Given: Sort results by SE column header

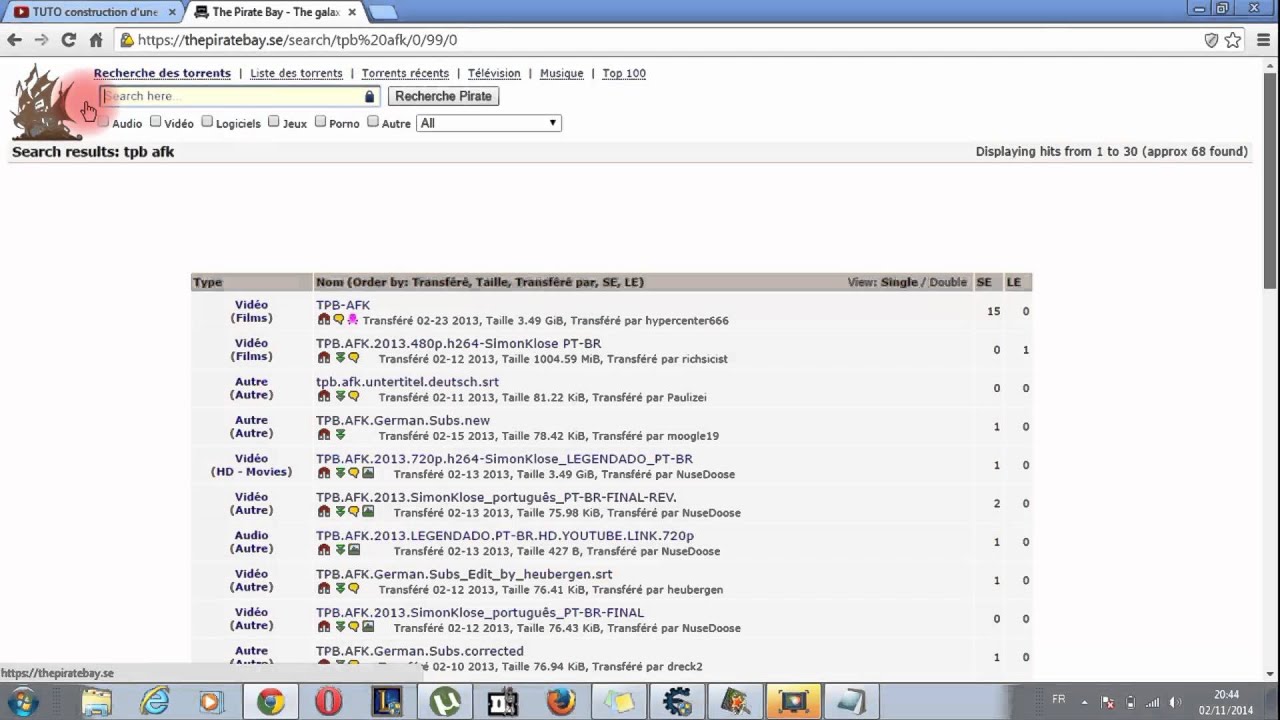Looking at the screenshot, I should 984,282.
